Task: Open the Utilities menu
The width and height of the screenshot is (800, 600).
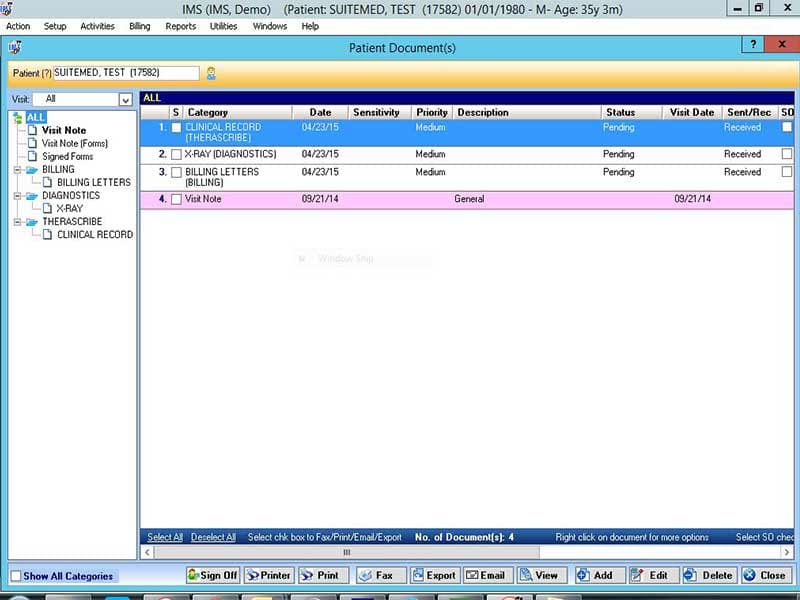Action: click(x=223, y=26)
